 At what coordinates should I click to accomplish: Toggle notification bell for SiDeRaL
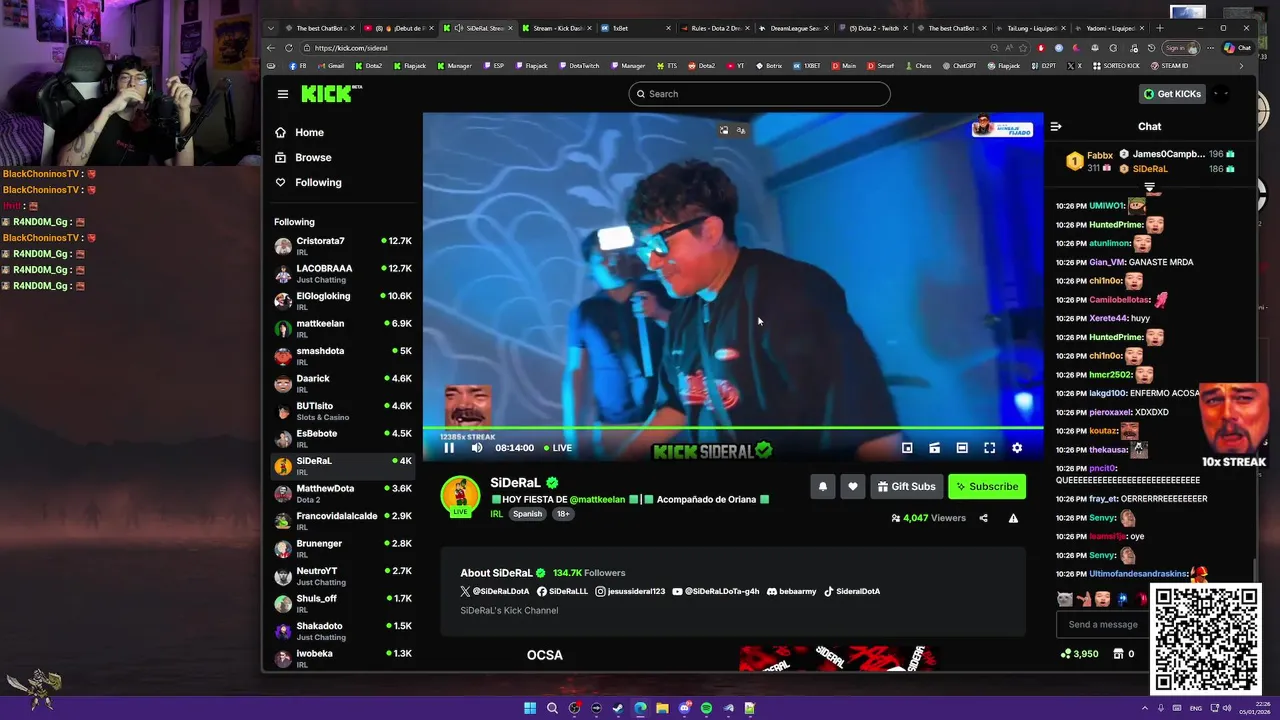(x=823, y=487)
